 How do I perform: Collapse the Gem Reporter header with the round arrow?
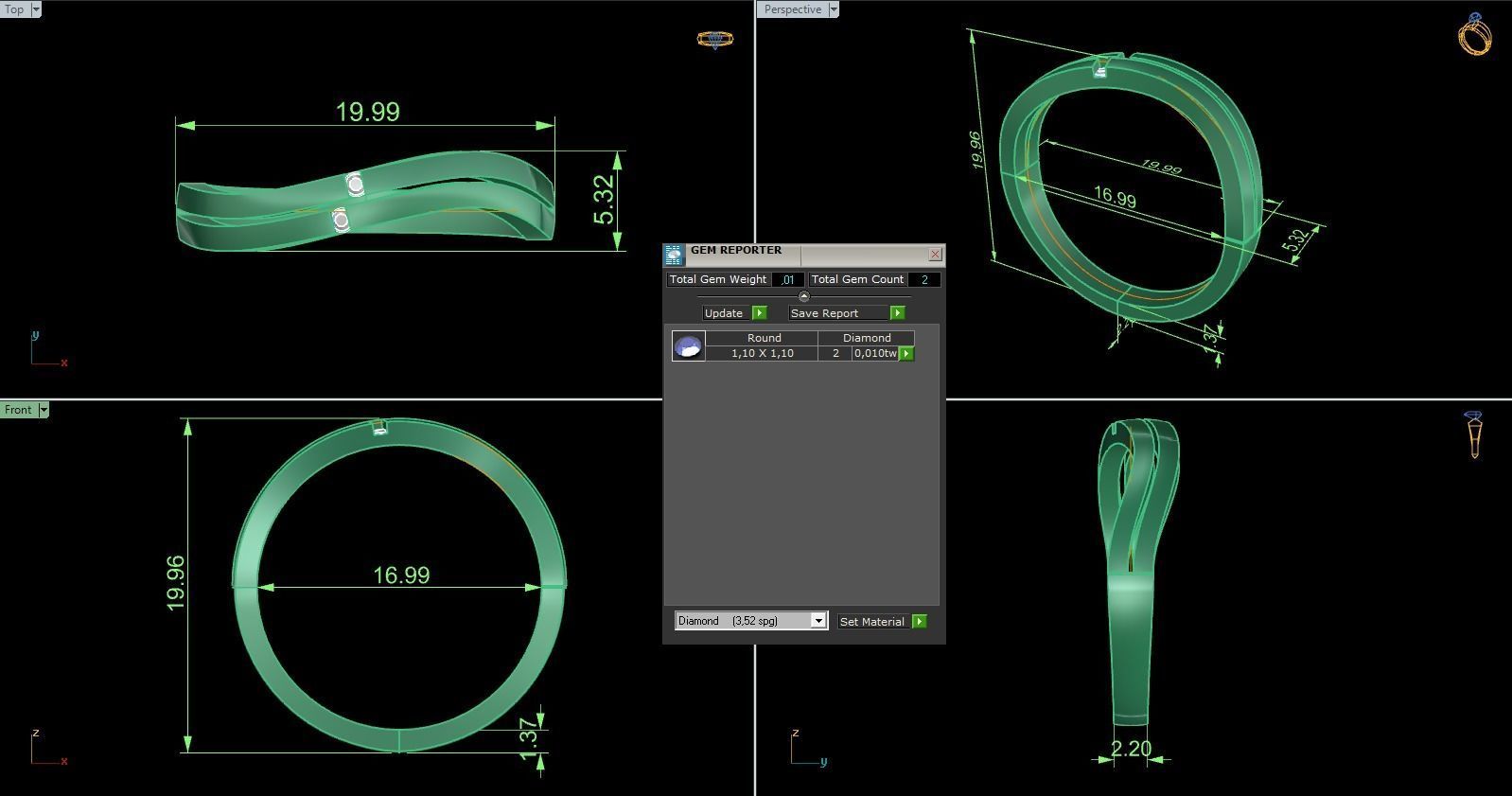click(x=804, y=297)
